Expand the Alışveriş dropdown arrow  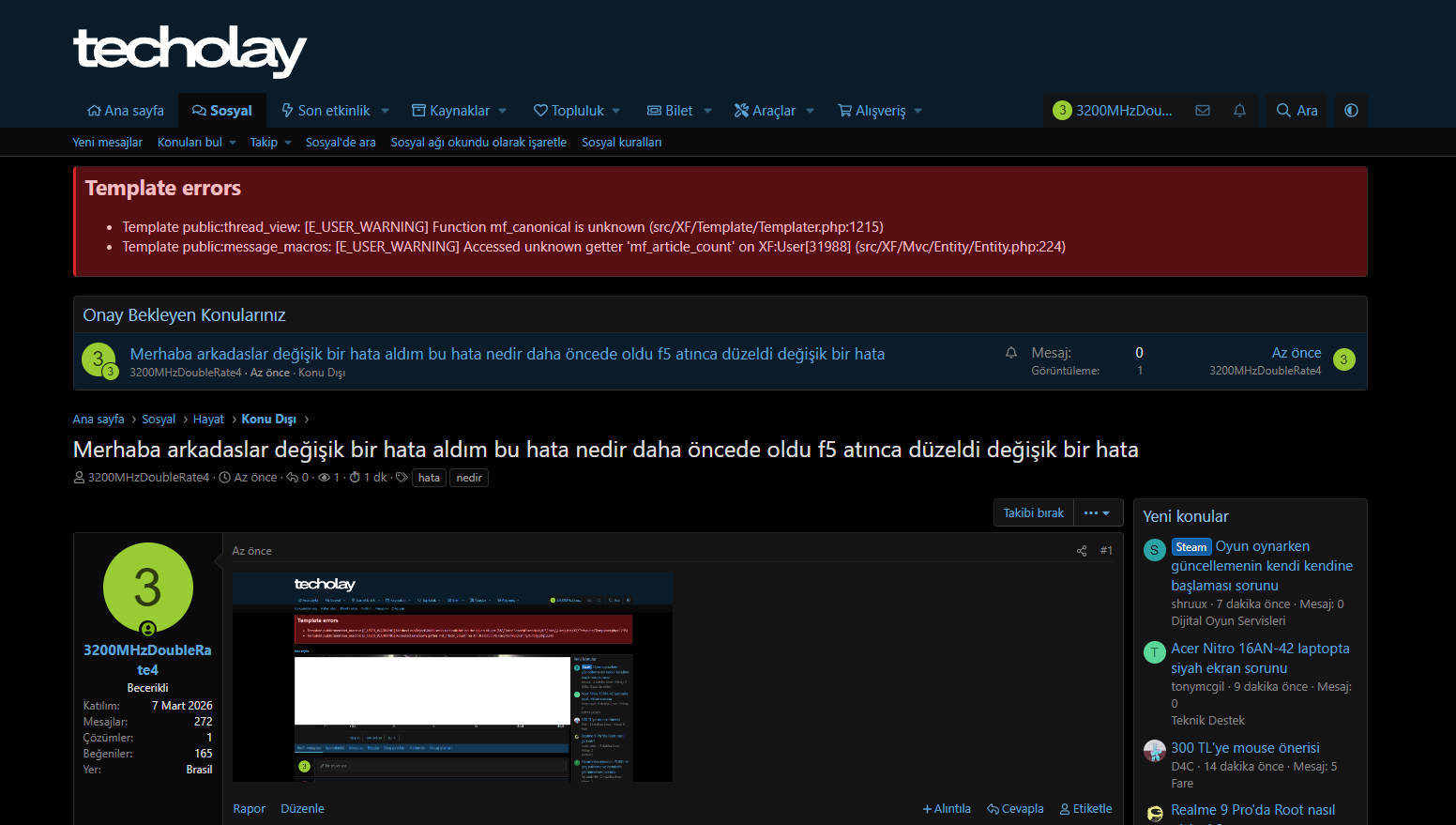pyautogui.click(x=918, y=111)
